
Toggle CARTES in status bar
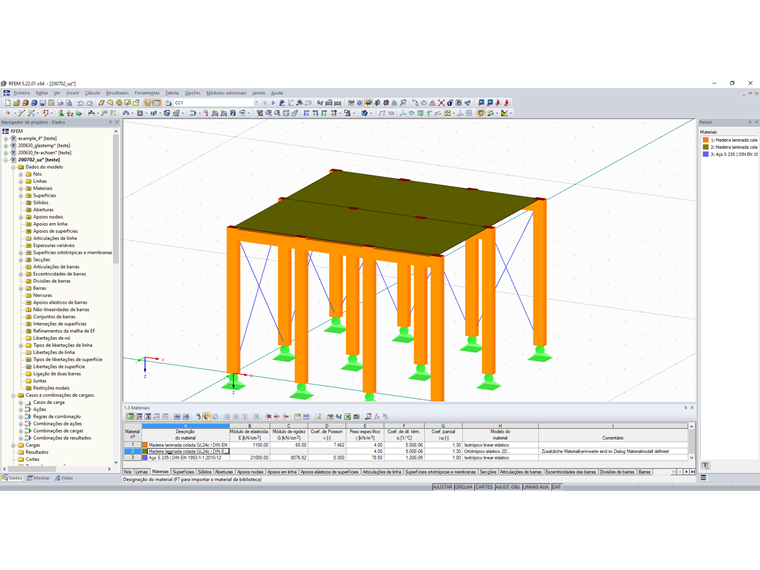(484, 487)
